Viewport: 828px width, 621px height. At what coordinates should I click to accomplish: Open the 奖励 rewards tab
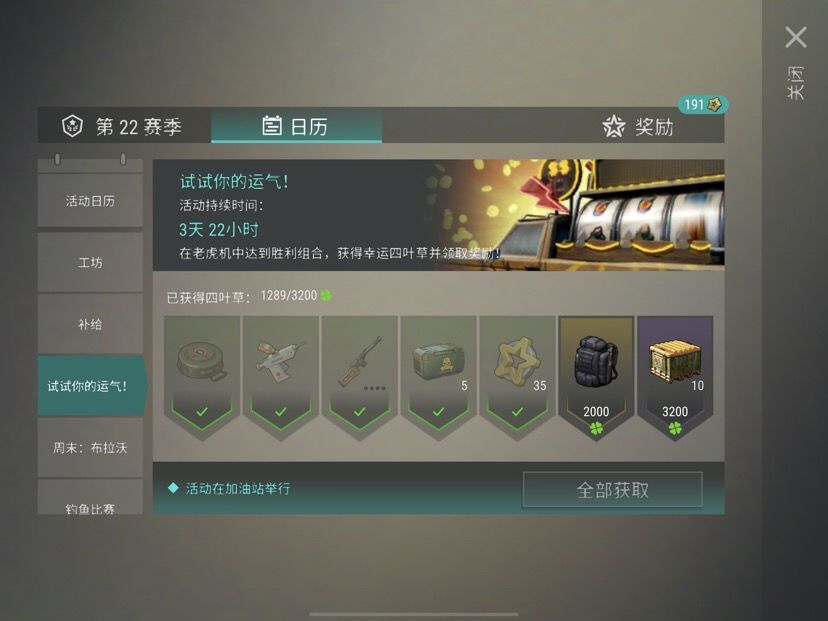point(638,126)
